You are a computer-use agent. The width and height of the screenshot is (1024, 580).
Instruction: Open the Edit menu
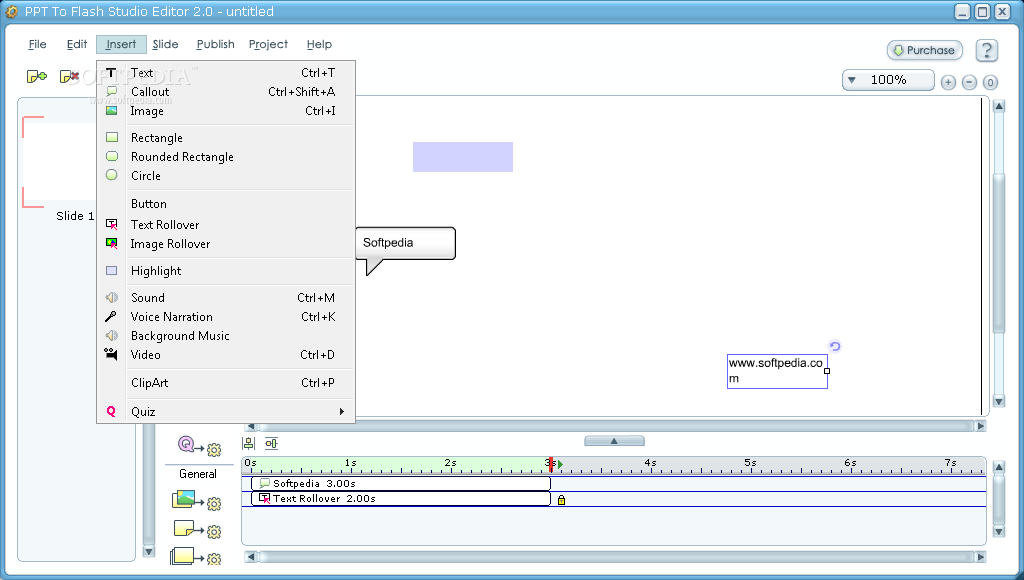pos(76,44)
